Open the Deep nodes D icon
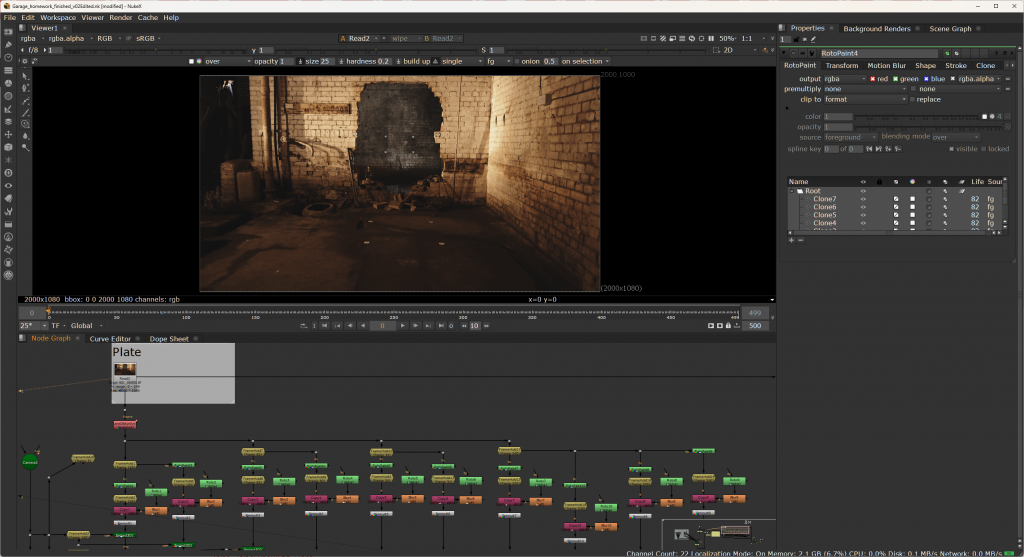 (x=8, y=173)
